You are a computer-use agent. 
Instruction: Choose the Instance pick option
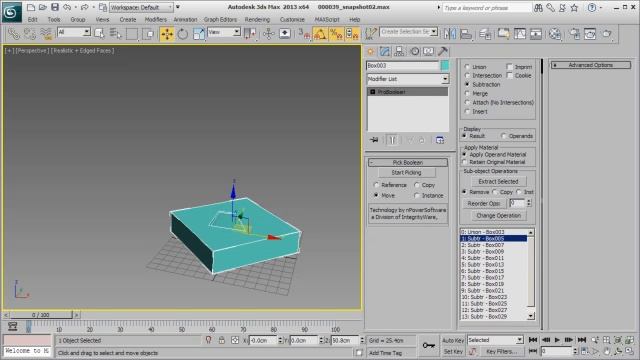[417, 196]
